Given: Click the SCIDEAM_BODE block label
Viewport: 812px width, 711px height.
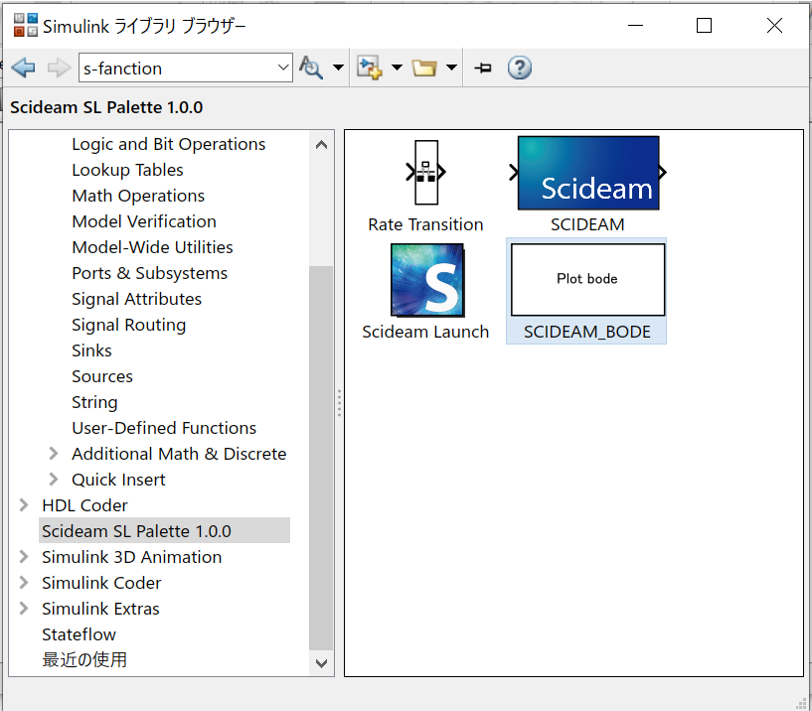Looking at the screenshot, I should pos(587,332).
